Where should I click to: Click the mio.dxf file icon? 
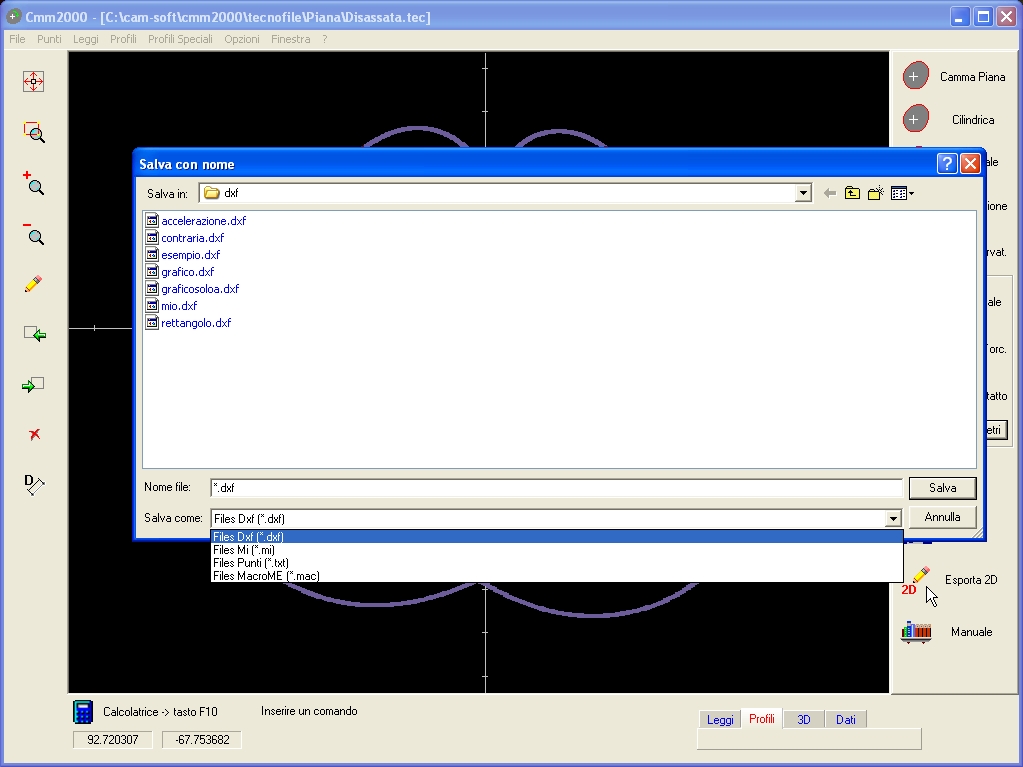pyautogui.click(x=152, y=305)
